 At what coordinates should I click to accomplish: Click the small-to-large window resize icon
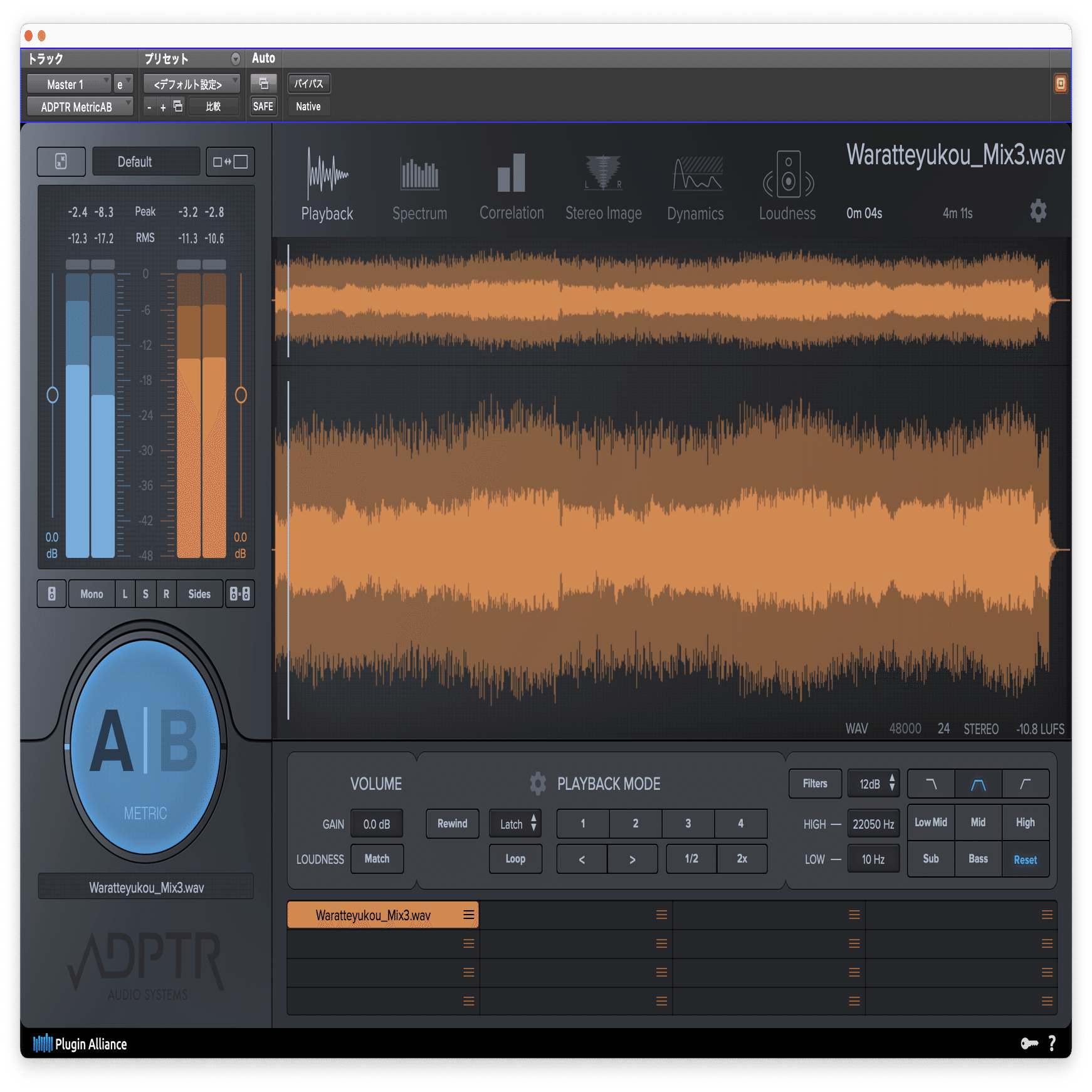[x=230, y=162]
